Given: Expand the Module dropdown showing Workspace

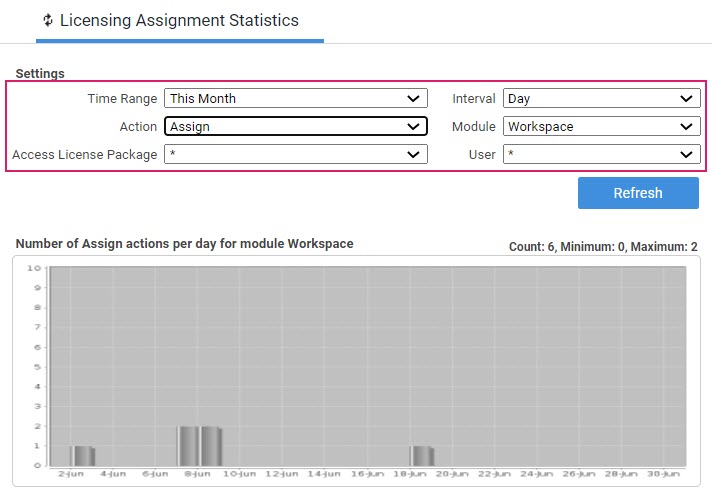Looking at the screenshot, I should tap(600, 127).
